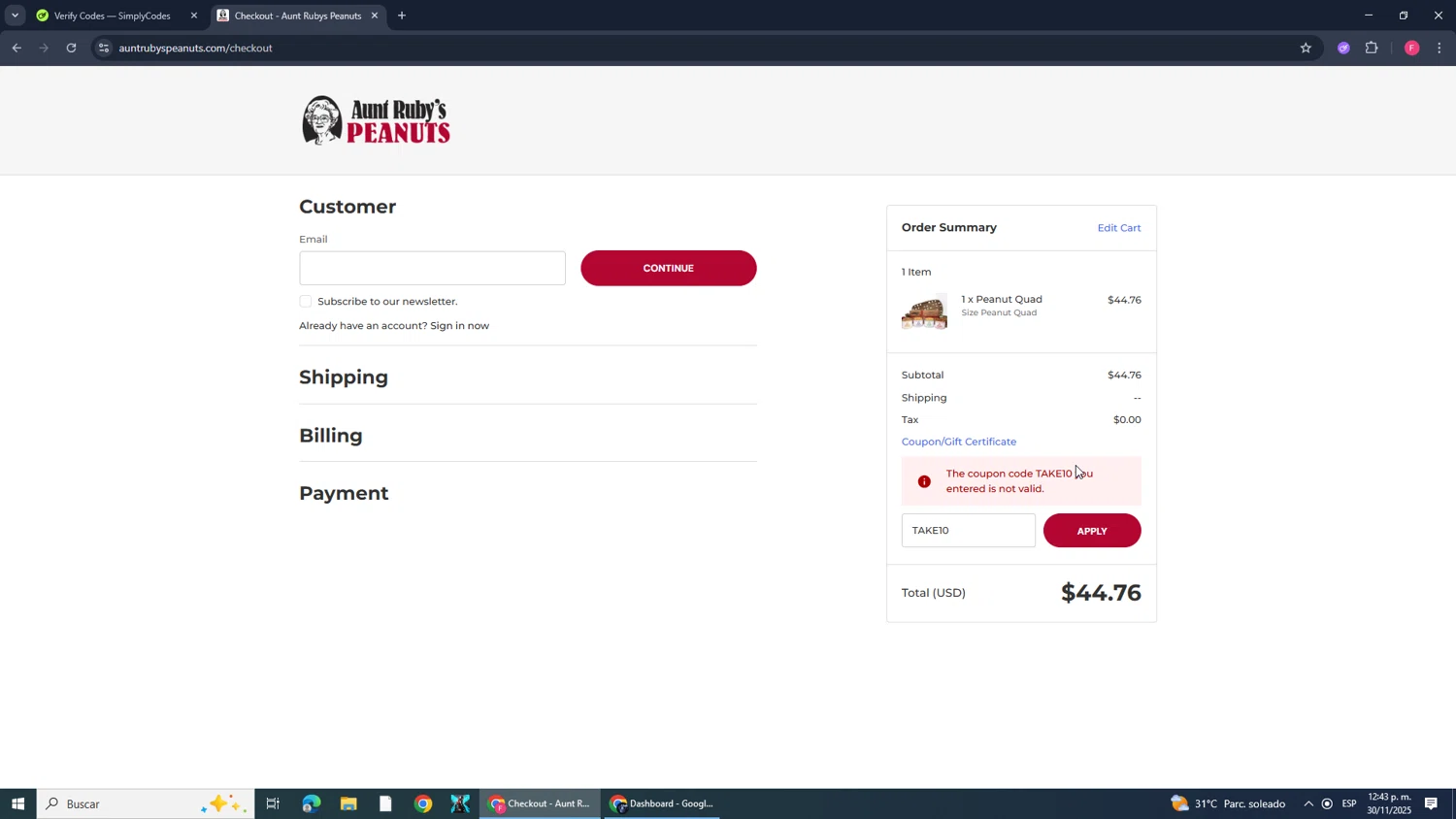The width and height of the screenshot is (1456, 819).
Task: Click into the Email input field
Action: [x=432, y=268]
